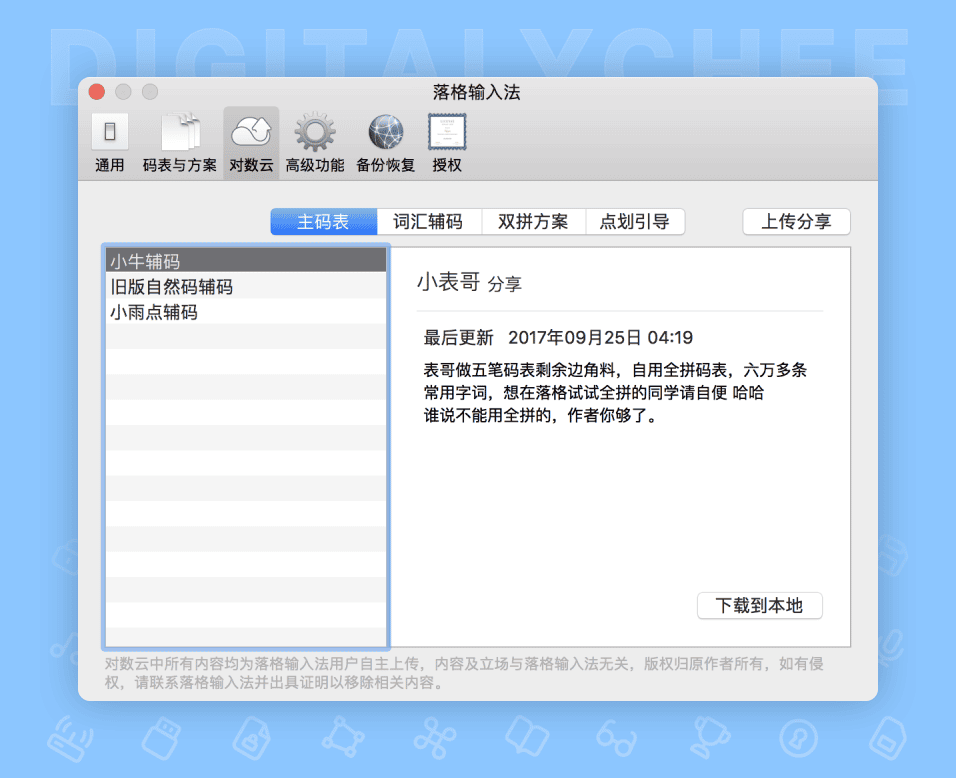Viewport: 956px width, 778px height.
Task: Open the 通用 general settings icon
Action: [x=110, y=143]
